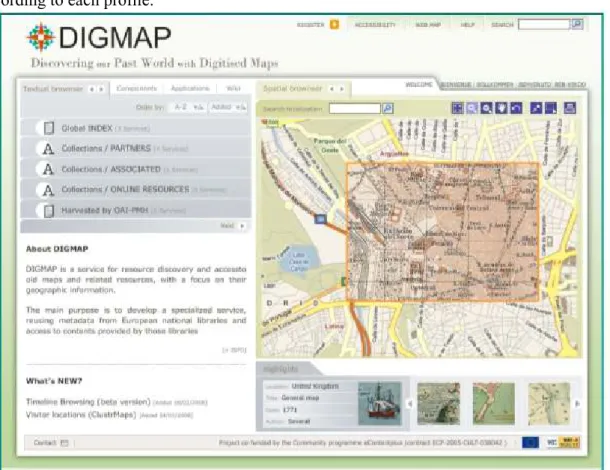Show previous highlights with left arrow
Viewport: 610px width, 470px height.
point(409,404)
